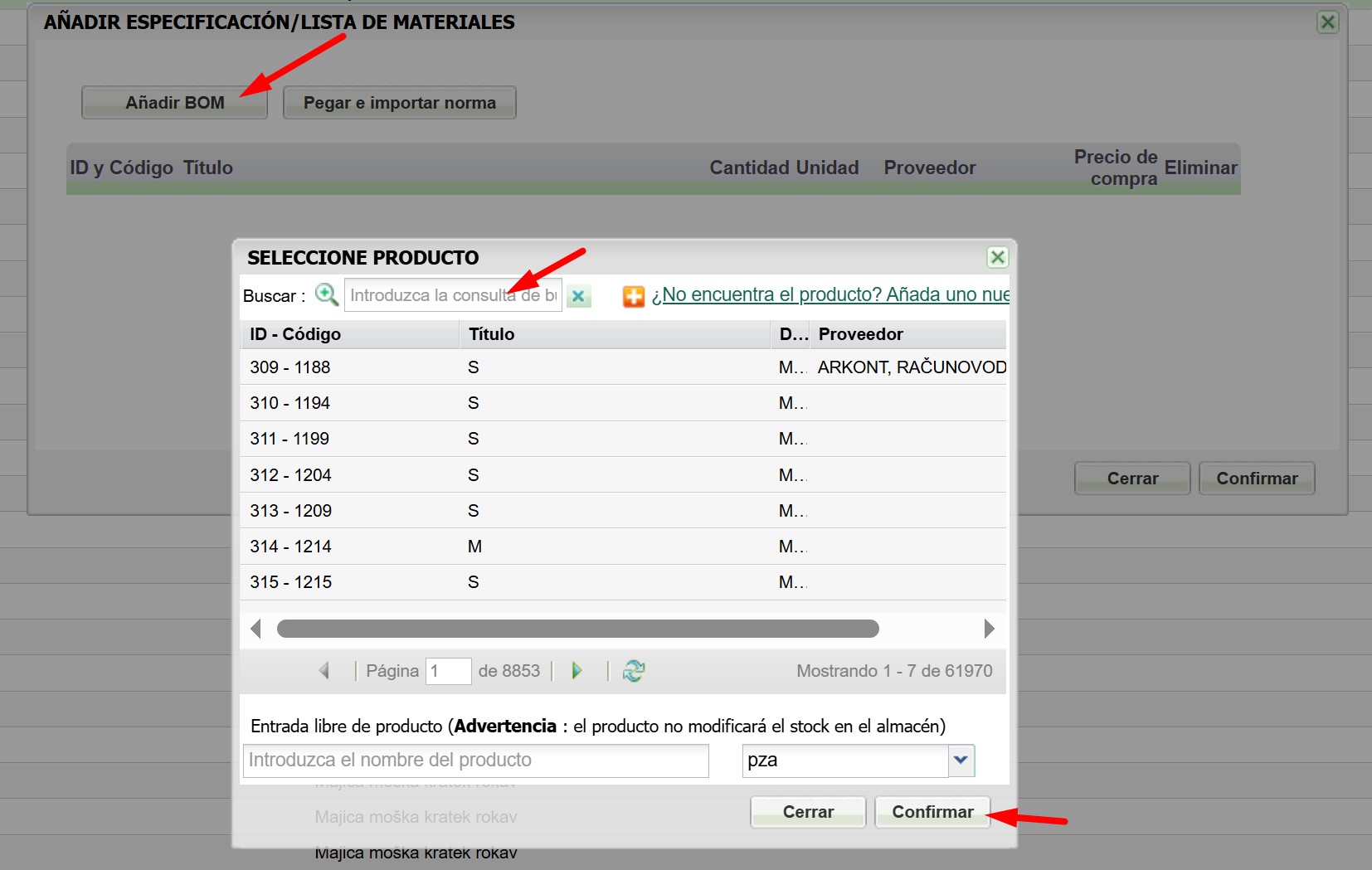
Task: Click 'de 8853' page count text
Action: [x=509, y=671]
